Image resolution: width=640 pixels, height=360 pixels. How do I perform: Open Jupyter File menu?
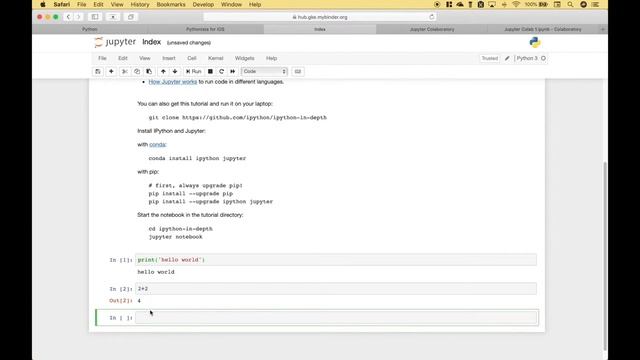pyautogui.click(x=102, y=58)
